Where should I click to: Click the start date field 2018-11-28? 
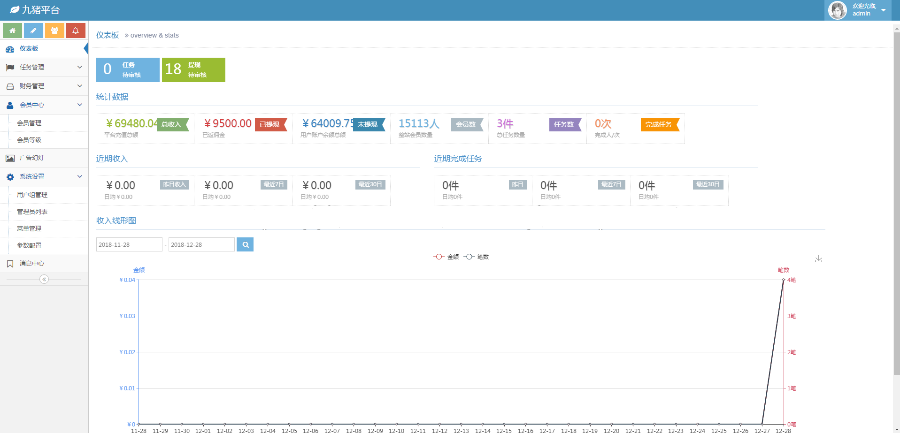click(129, 244)
